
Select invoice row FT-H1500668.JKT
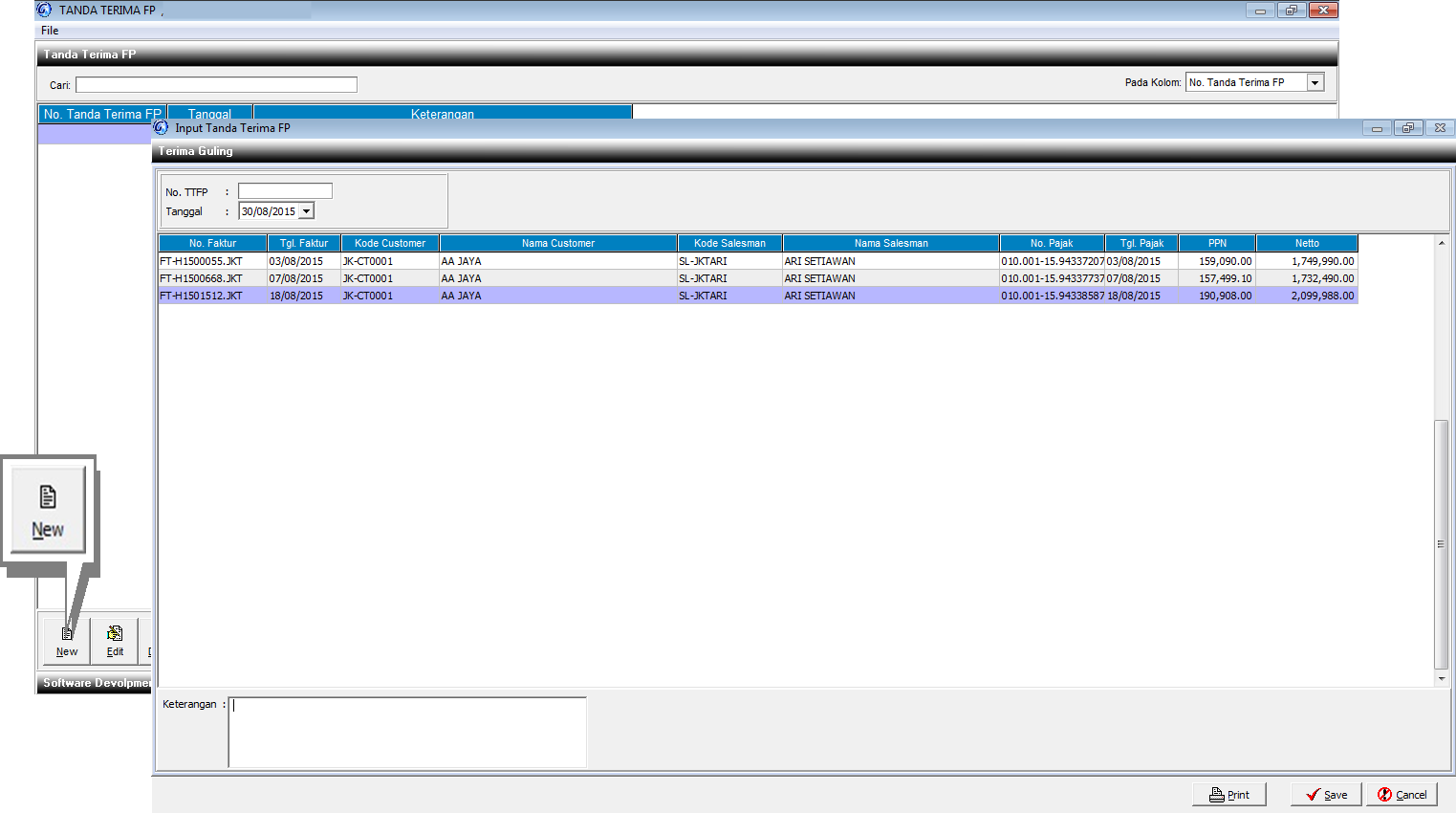(x=202, y=278)
